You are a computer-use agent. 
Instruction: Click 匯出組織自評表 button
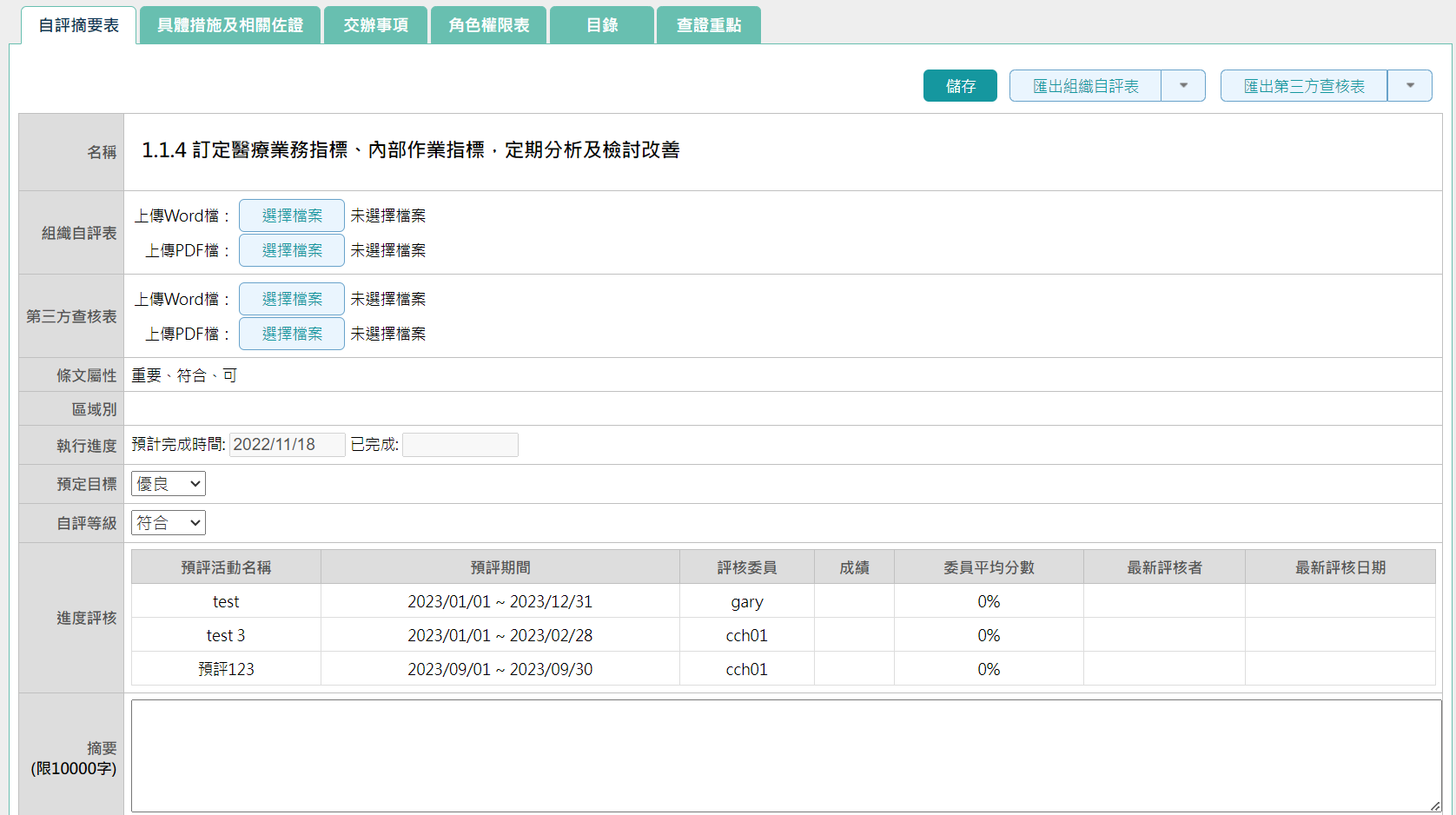click(x=1085, y=86)
